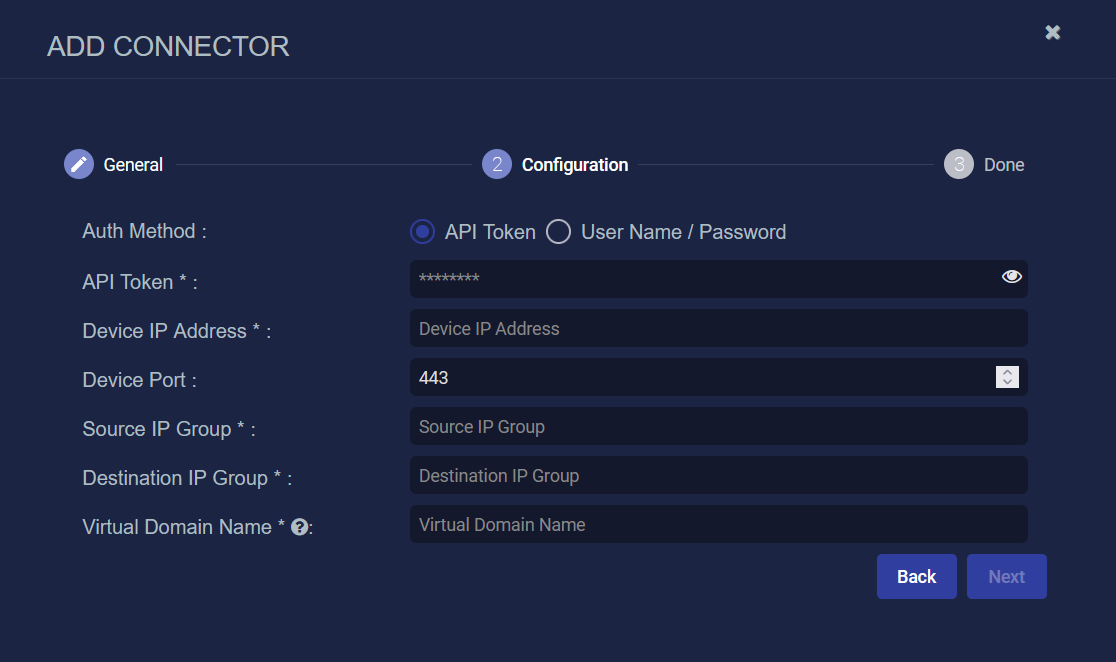Click the pencil icon for General step
Image resolution: width=1116 pixels, height=662 pixels.
(79, 165)
